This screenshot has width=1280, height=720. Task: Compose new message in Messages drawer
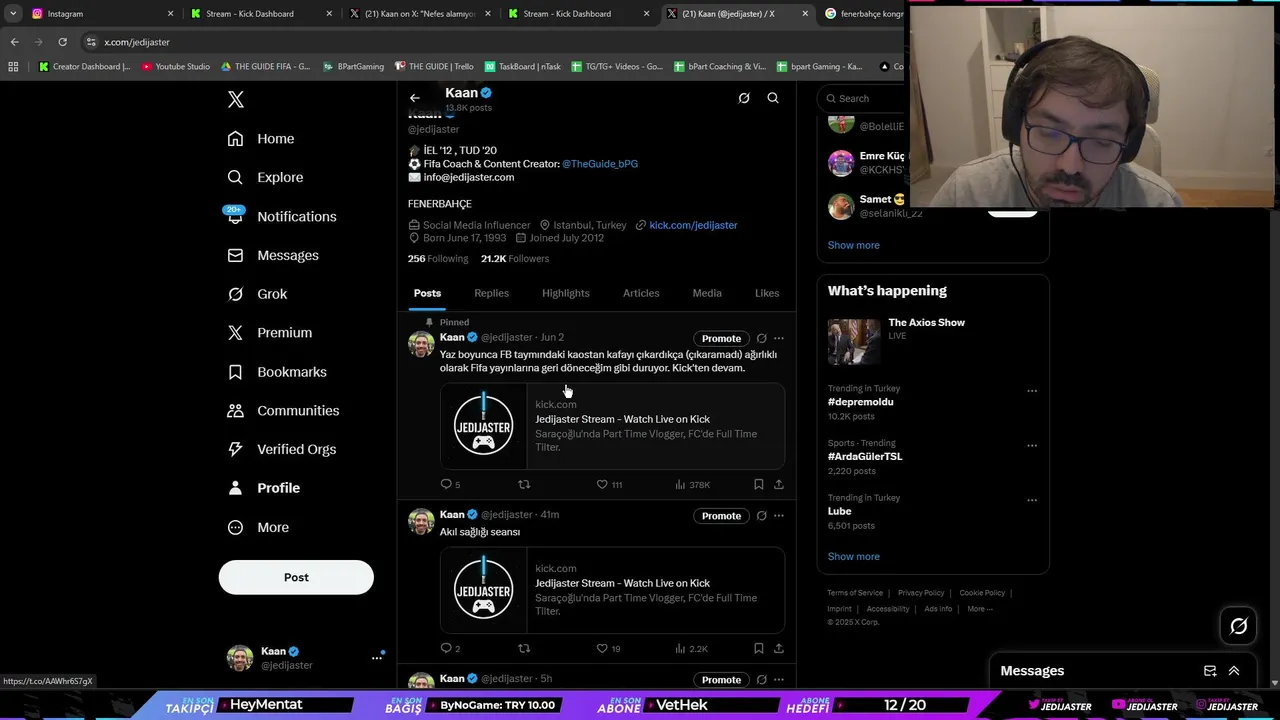point(1210,671)
